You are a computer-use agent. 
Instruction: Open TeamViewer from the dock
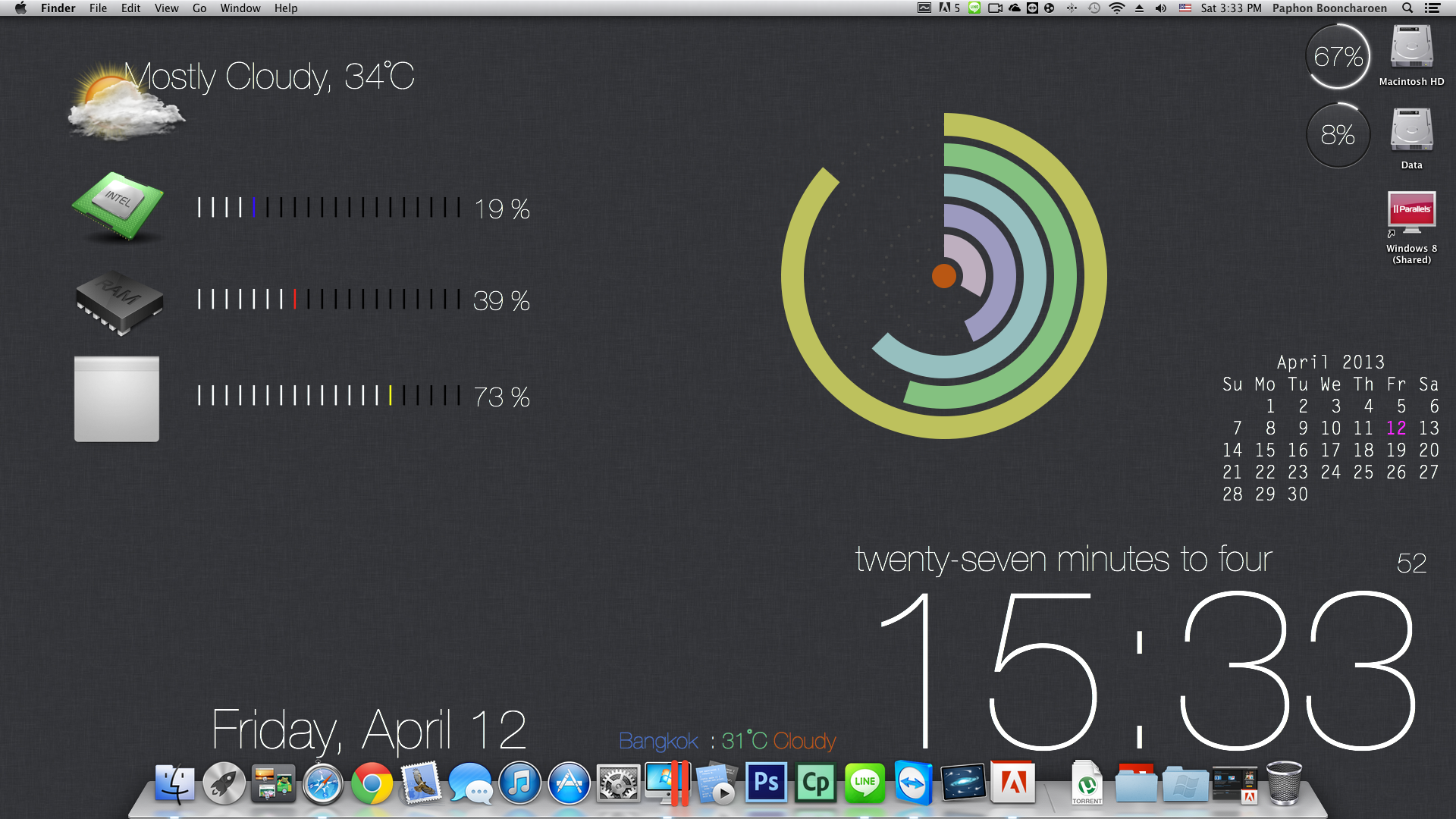913,783
